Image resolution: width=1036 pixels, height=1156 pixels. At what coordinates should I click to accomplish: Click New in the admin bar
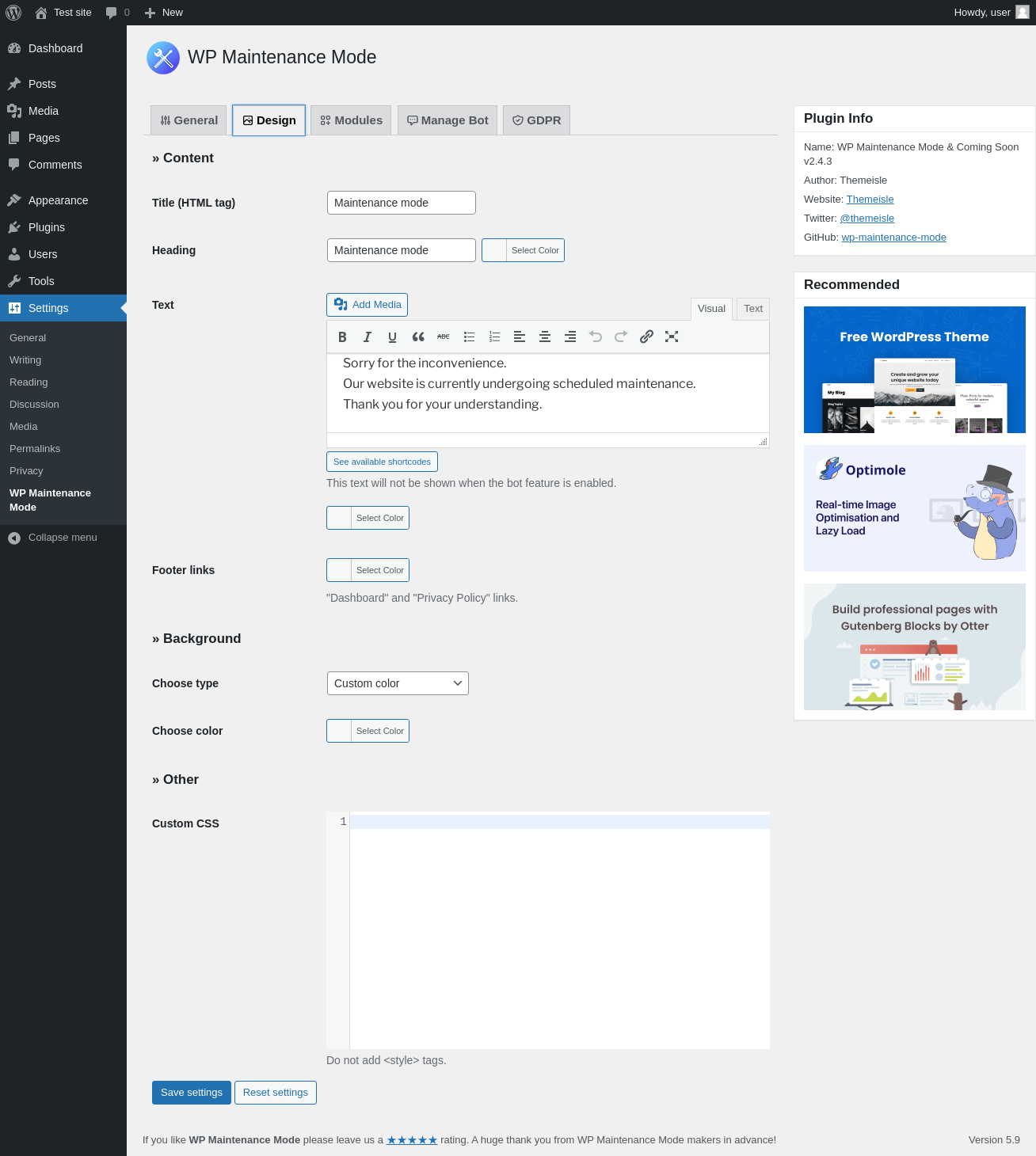pyautogui.click(x=163, y=13)
